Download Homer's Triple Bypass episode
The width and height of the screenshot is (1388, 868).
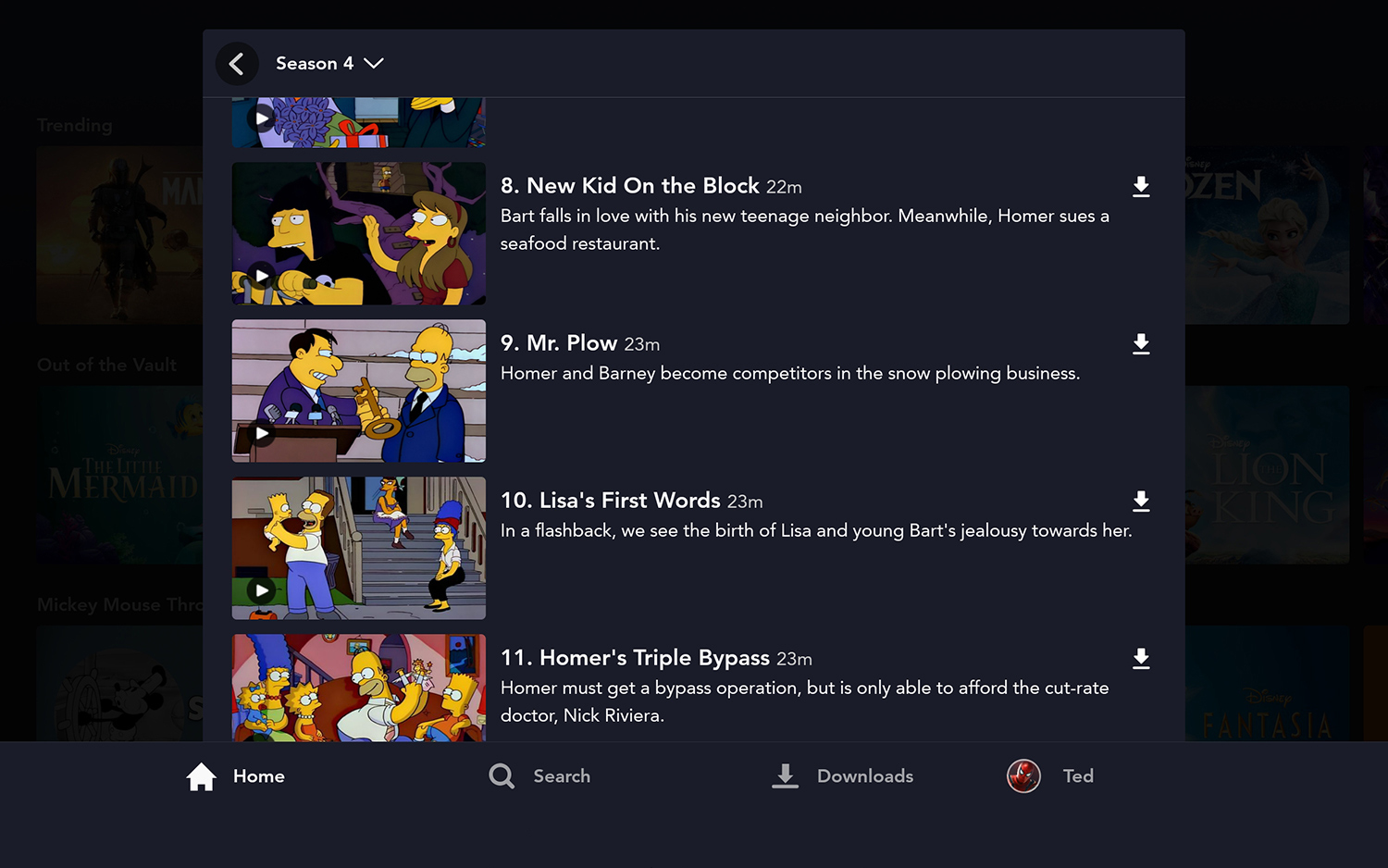pyautogui.click(x=1141, y=659)
